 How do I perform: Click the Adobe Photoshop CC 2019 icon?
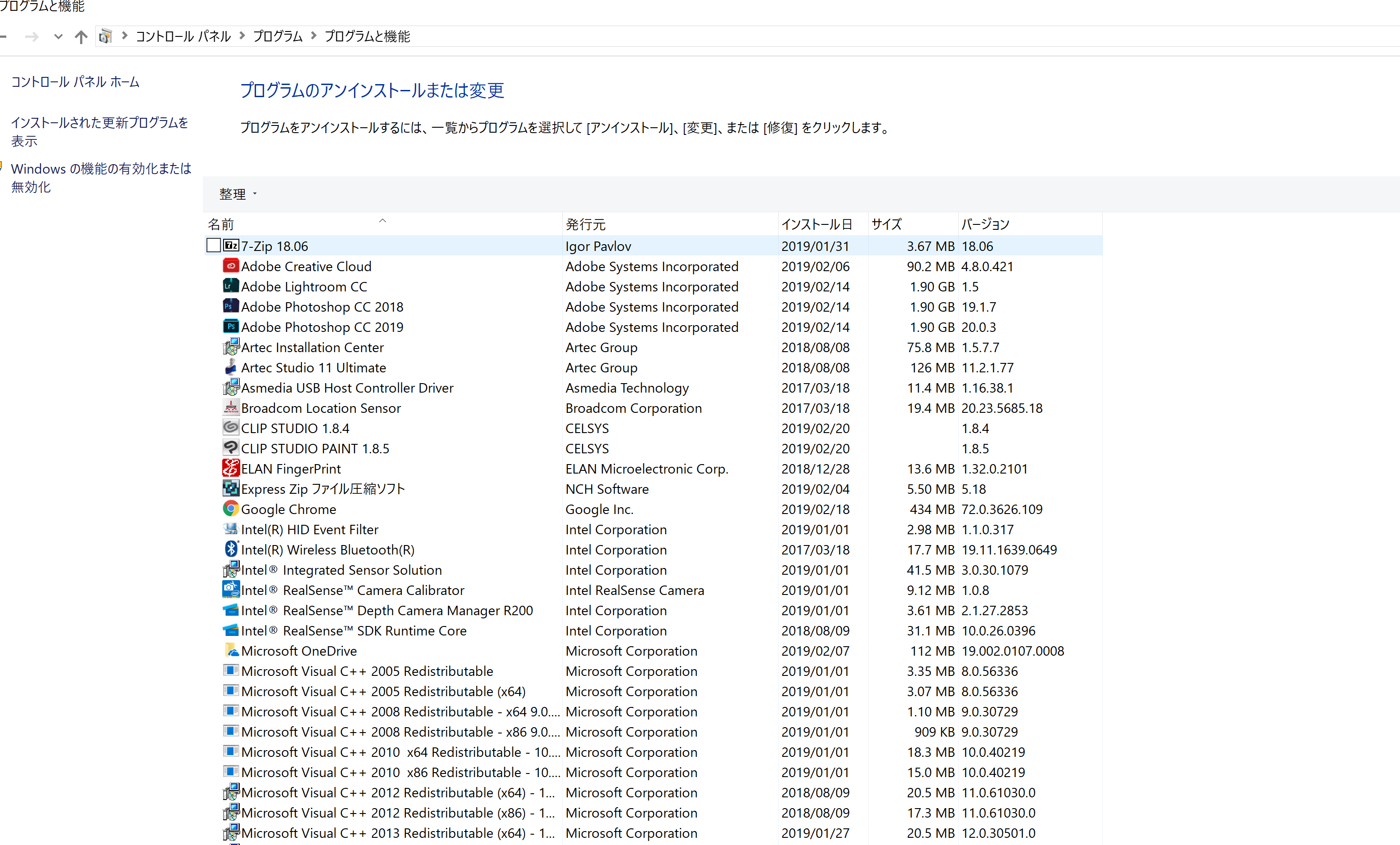231,326
